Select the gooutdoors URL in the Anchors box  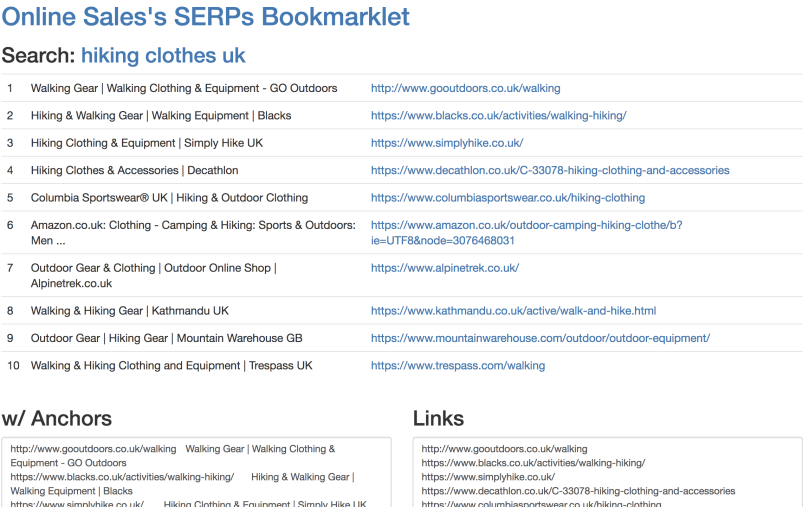(x=93, y=449)
